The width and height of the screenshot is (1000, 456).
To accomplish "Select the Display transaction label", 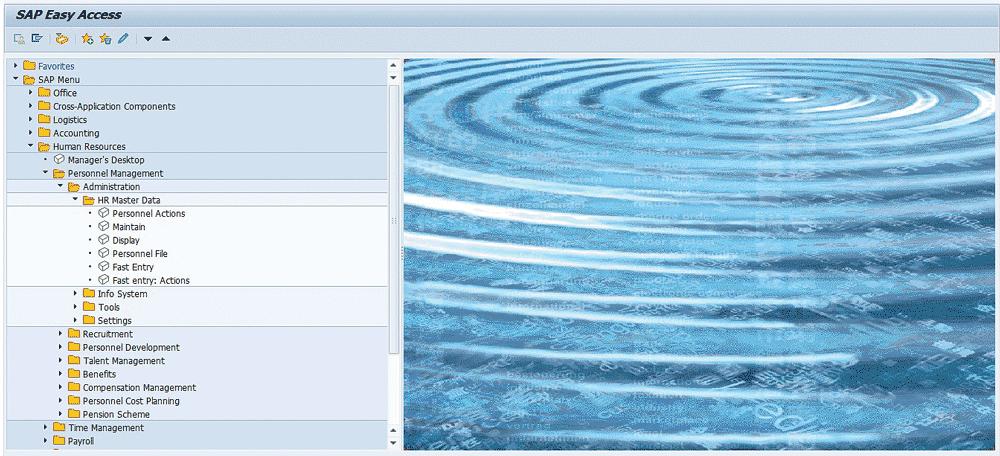I will (126, 240).
